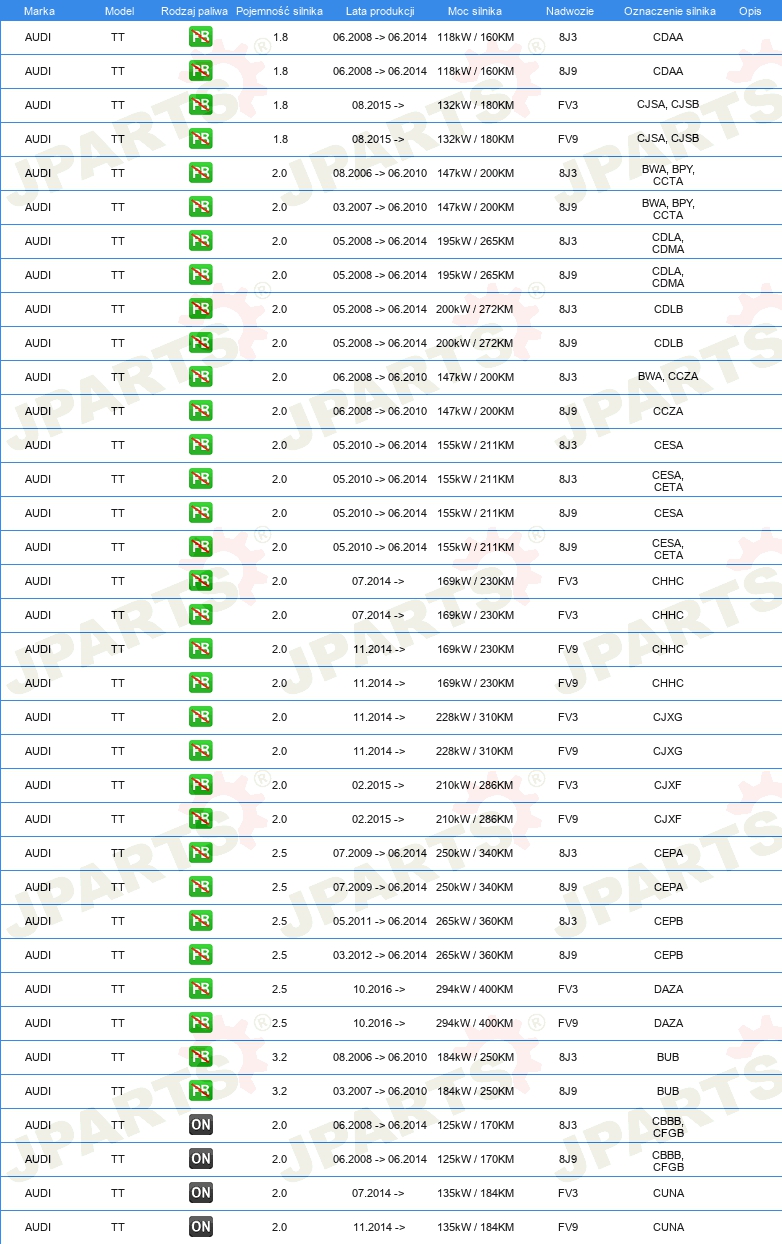This screenshot has width=782, height=1244.
Task: Click engine capacity 3.2 in the 8J9 BUB row
Action: coord(280,1091)
